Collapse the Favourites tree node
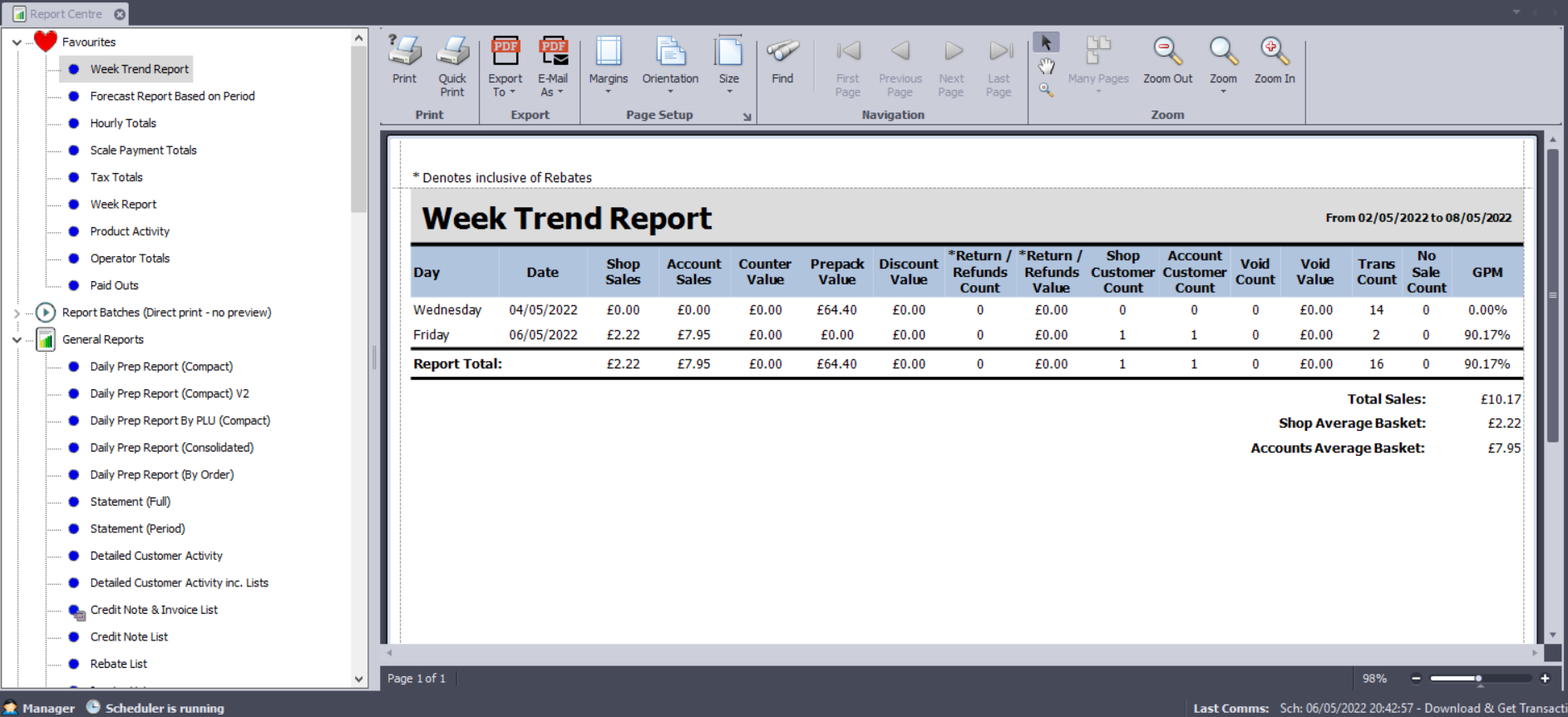The image size is (1568, 717). (17, 42)
